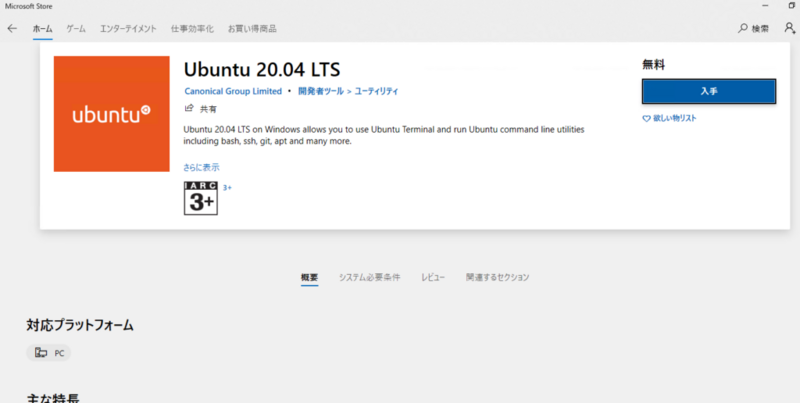800x403 pixels.
Task: Click the IARC 3+ rating badge
Action: click(x=201, y=198)
